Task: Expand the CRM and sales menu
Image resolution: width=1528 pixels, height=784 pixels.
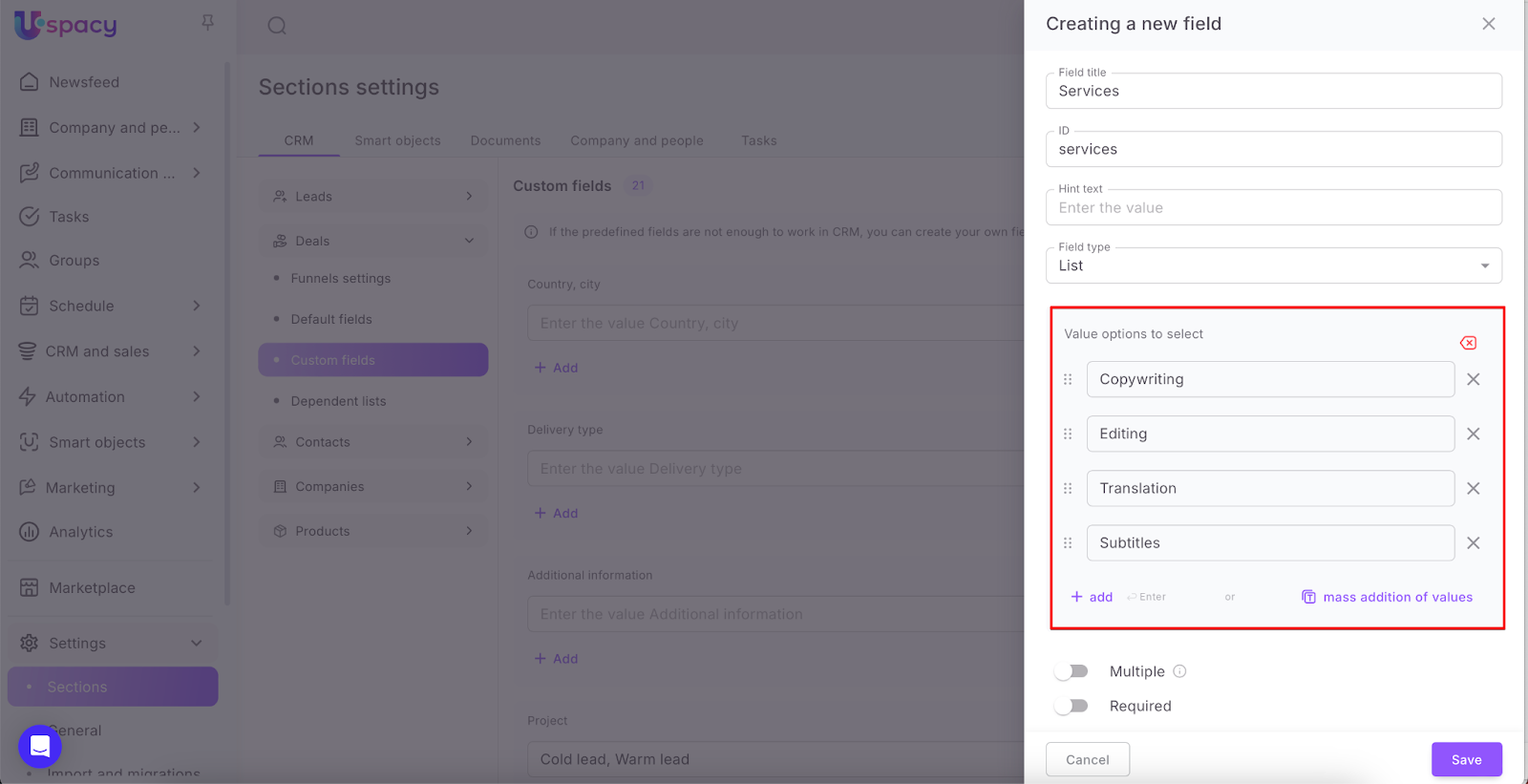Action: [196, 351]
